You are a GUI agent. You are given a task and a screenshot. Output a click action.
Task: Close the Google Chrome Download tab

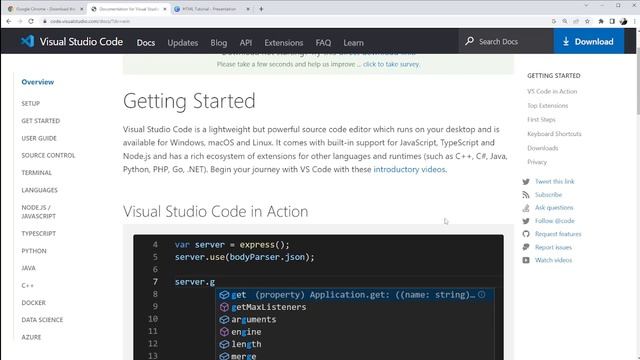coord(82,9)
